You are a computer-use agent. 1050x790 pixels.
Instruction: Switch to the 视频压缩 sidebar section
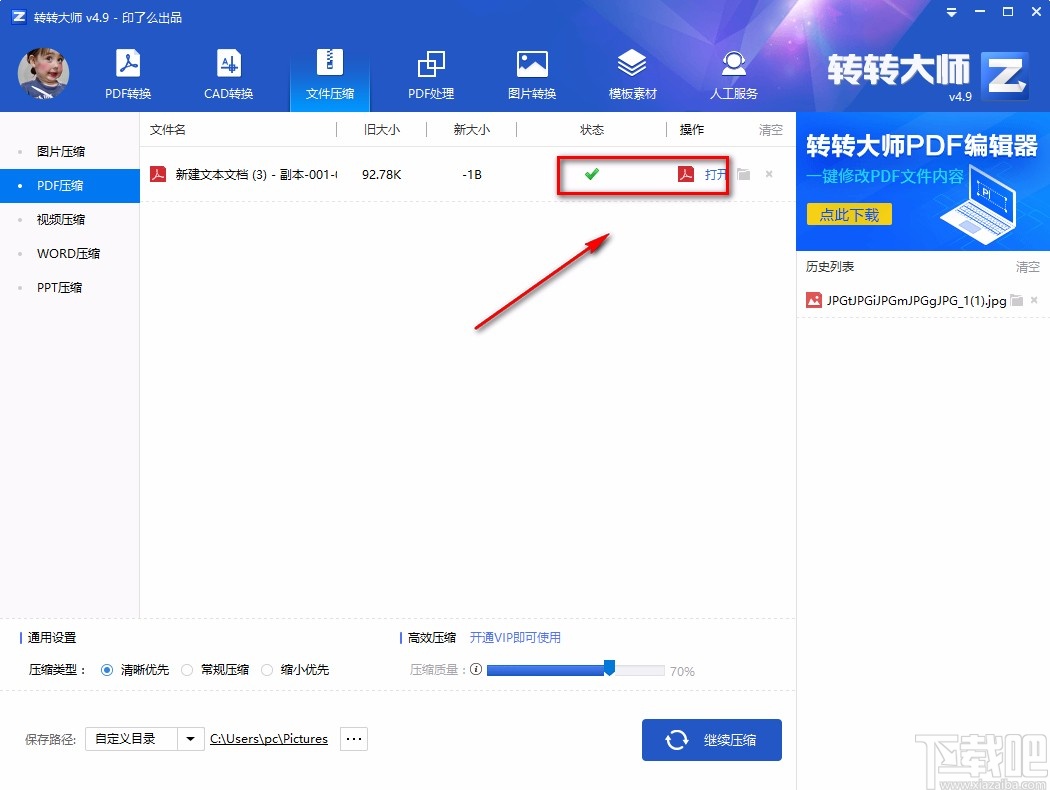point(63,219)
